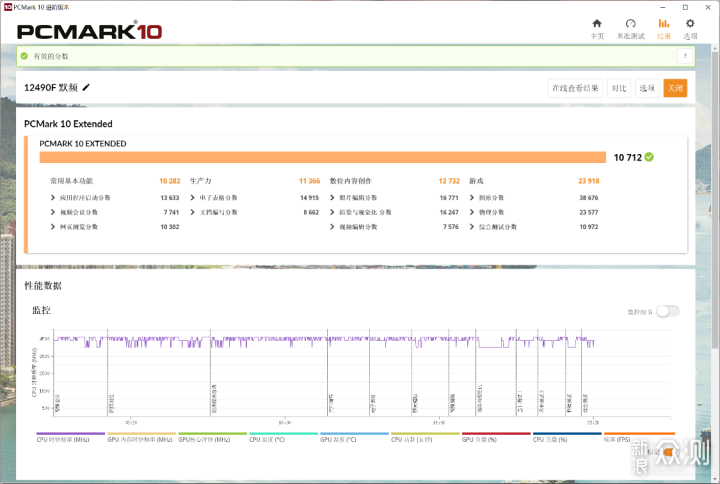The height and width of the screenshot is (484, 720).
Task: Click the overall score 10 712
Action: click(628, 158)
